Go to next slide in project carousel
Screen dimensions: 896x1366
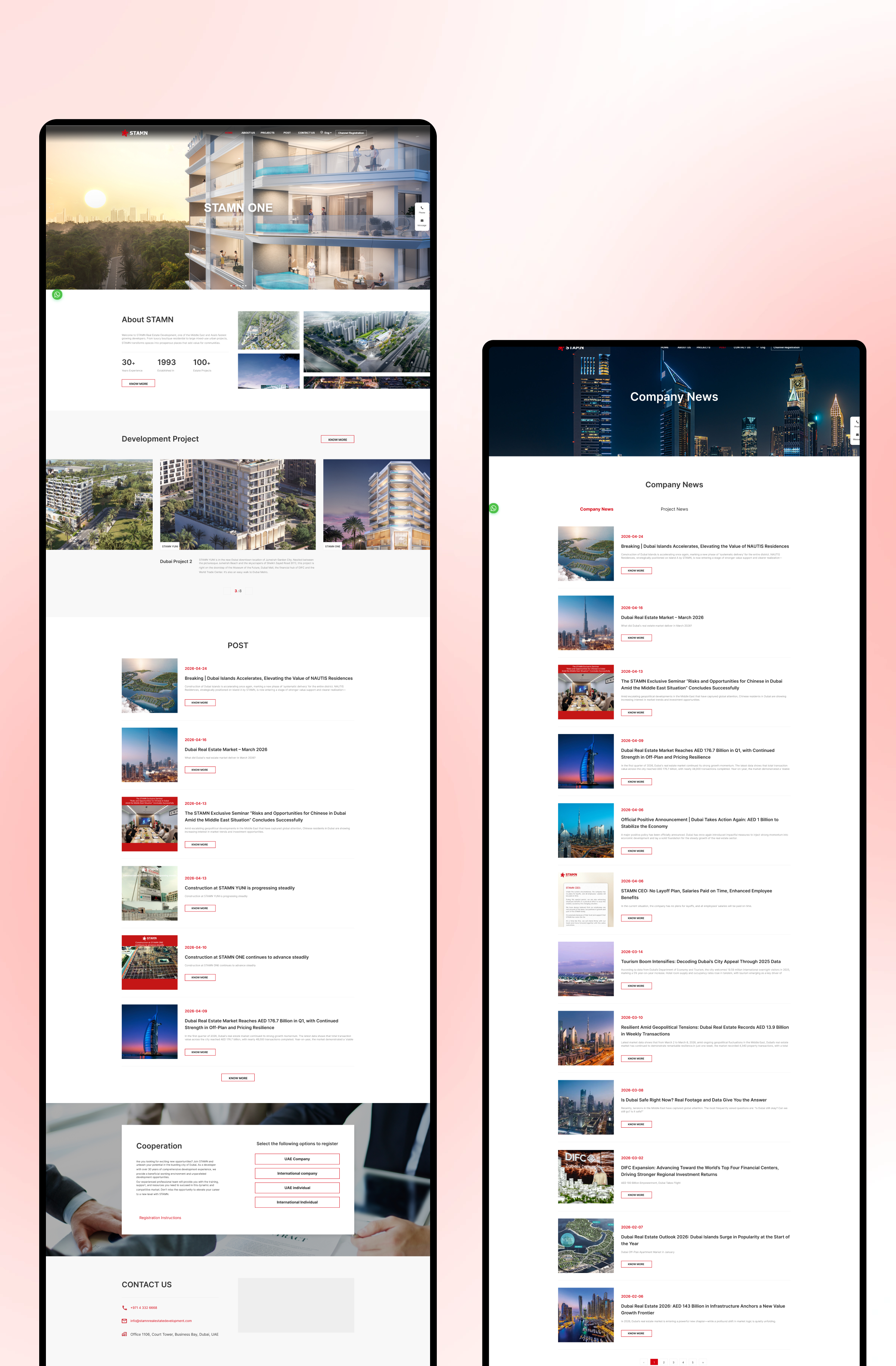pos(249,591)
